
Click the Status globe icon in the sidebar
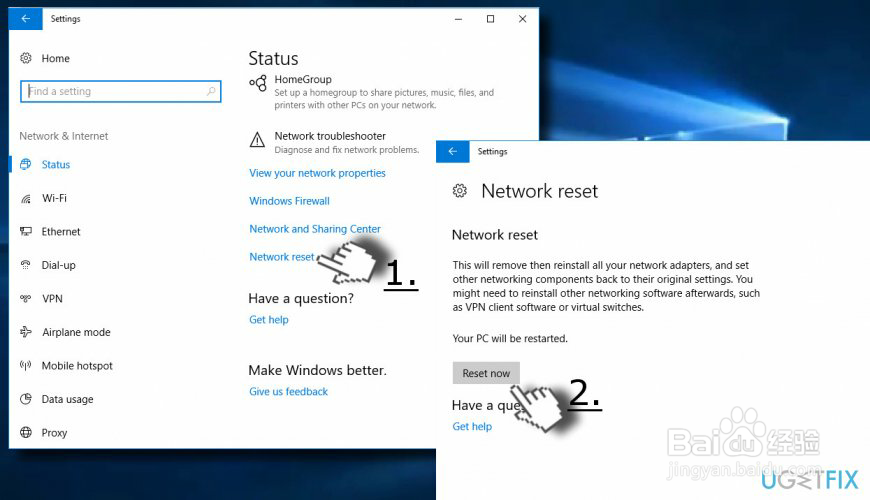(26, 164)
